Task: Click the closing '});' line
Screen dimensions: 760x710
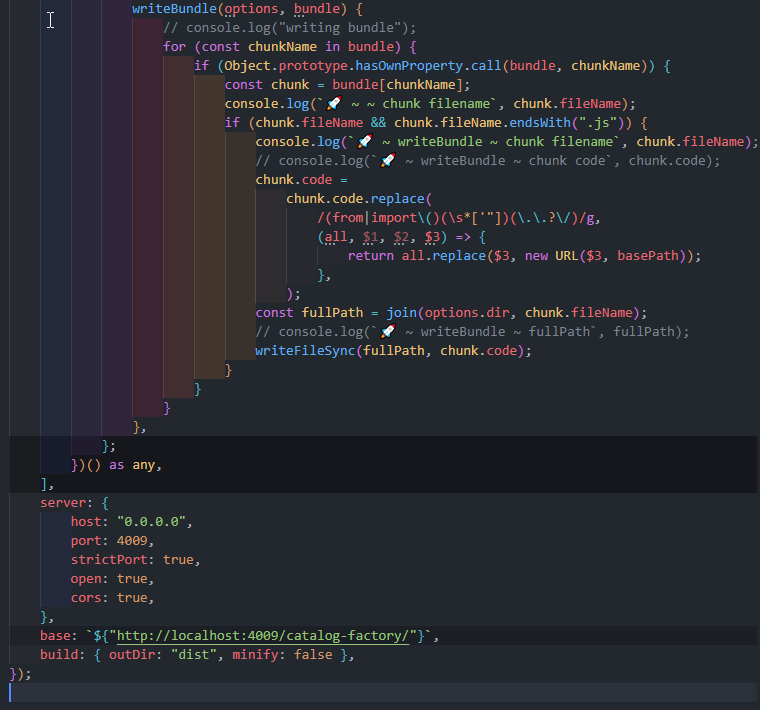Action: tap(20, 674)
